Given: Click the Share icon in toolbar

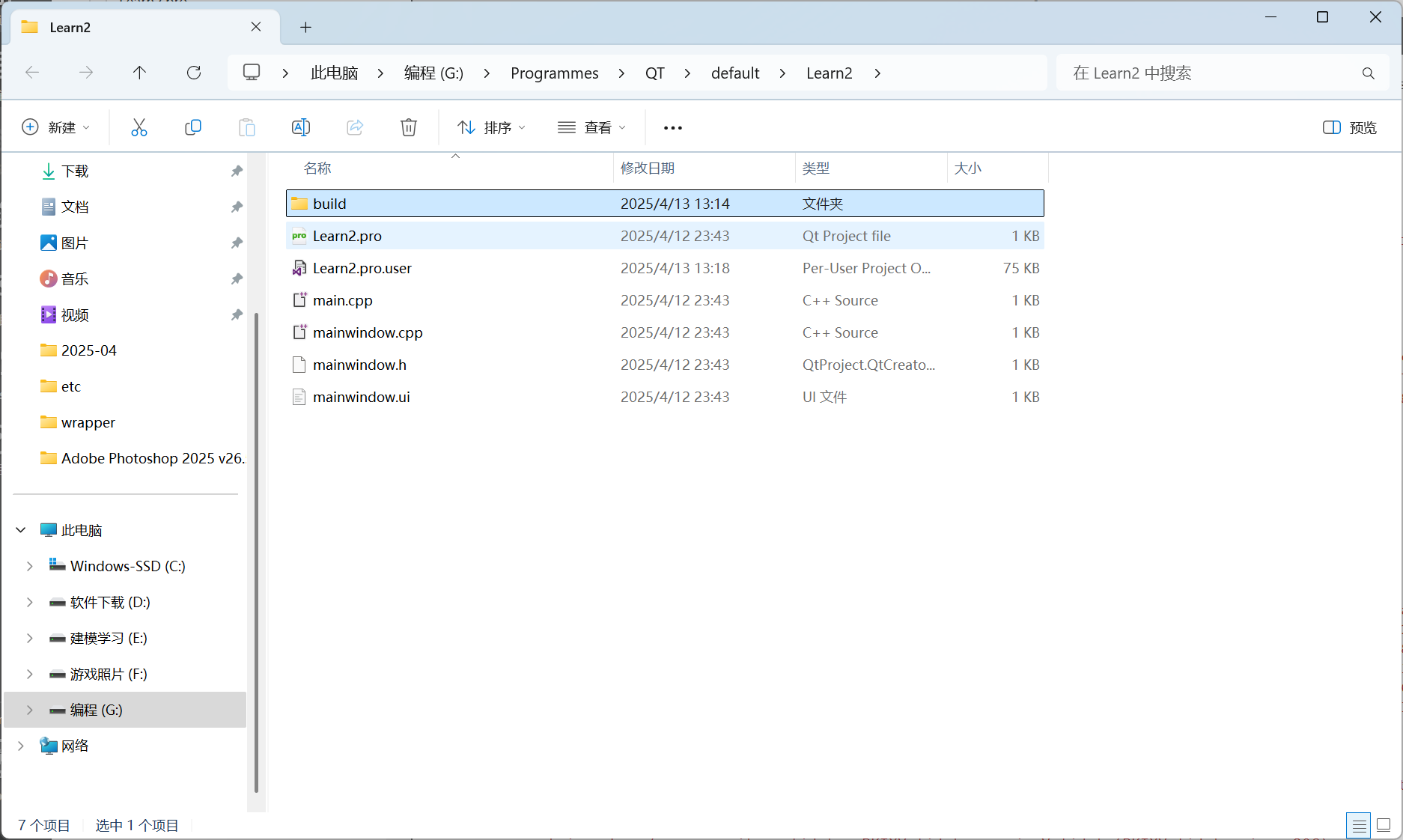Looking at the screenshot, I should click(355, 127).
